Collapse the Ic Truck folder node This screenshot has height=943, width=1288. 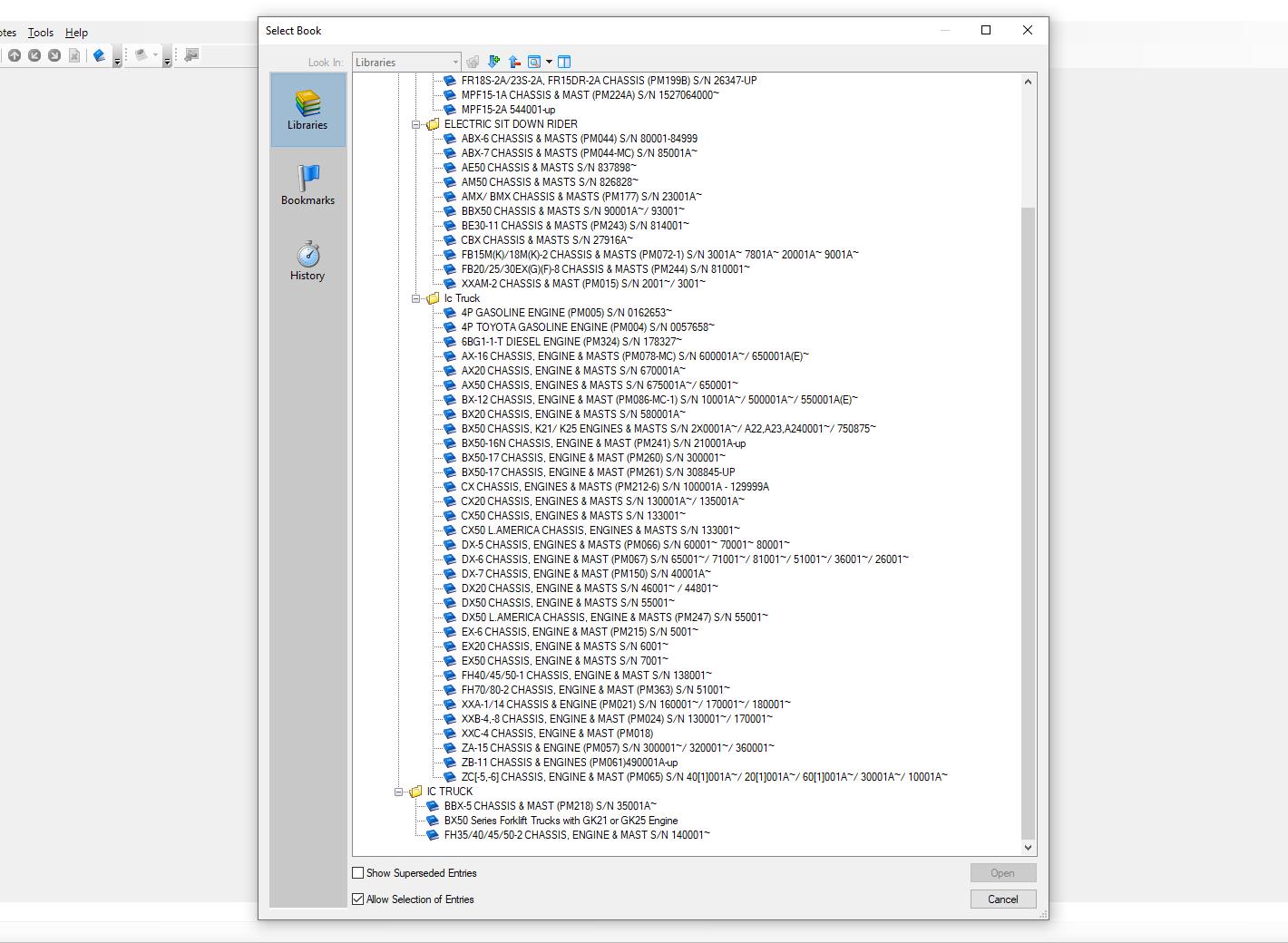pos(415,298)
